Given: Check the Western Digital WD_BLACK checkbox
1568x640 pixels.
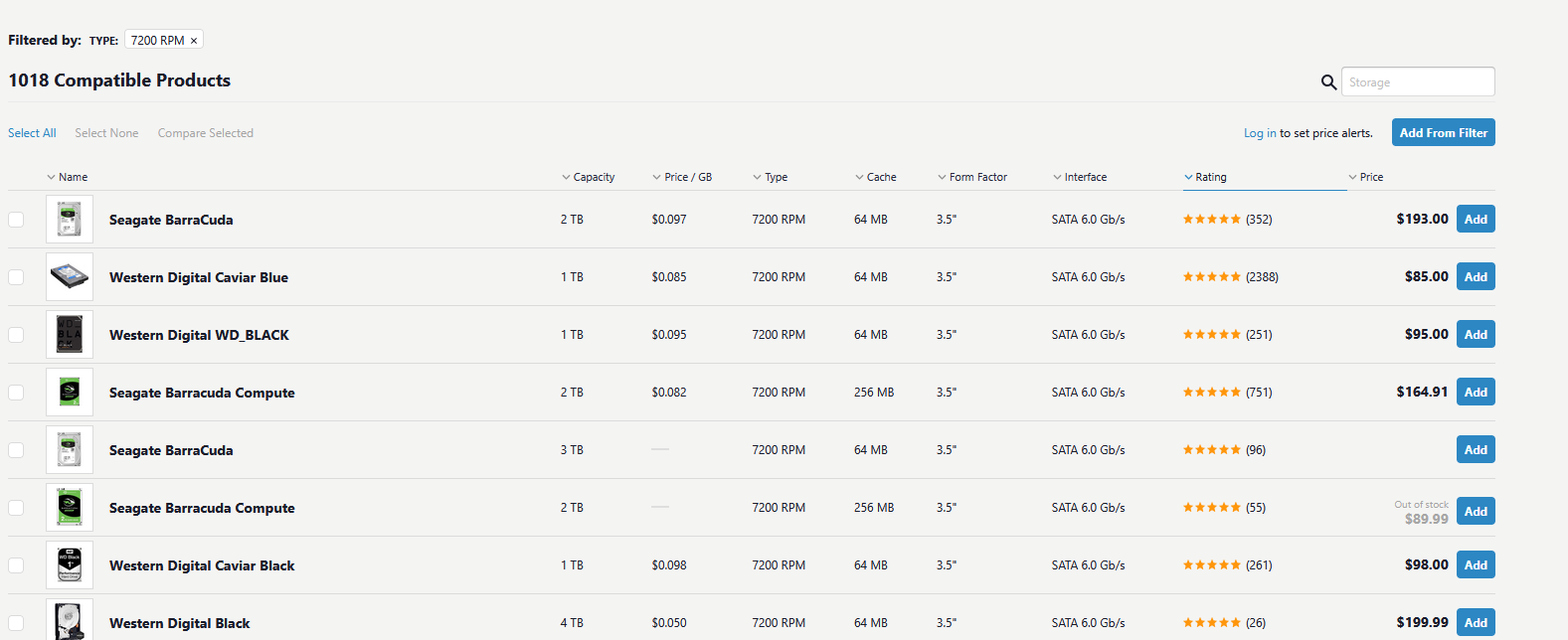Looking at the screenshot, I should [x=16, y=335].
